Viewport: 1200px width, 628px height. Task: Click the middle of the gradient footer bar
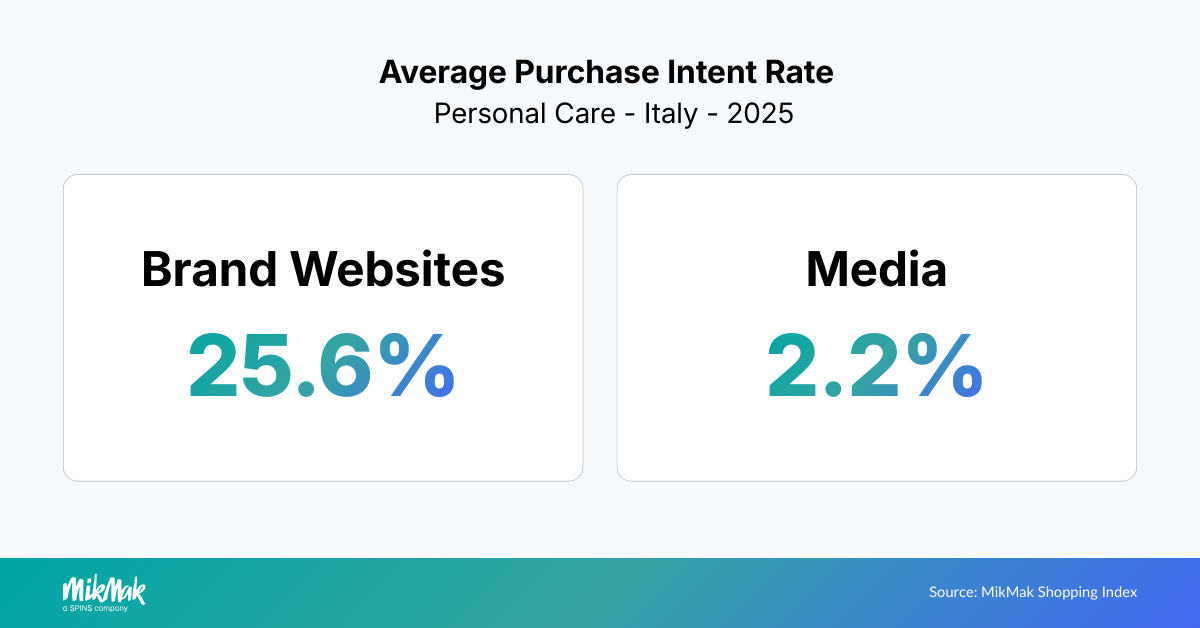(x=600, y=592)
